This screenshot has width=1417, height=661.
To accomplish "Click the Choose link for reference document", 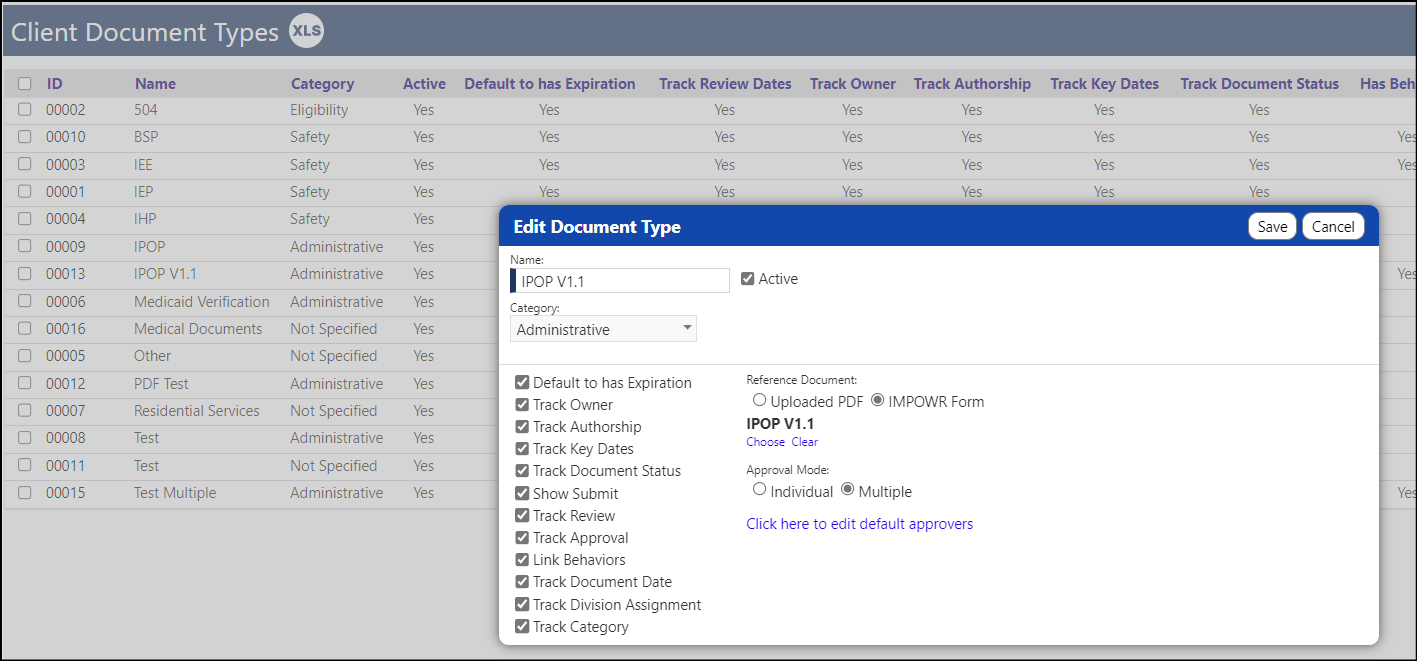I will point(766,442).
